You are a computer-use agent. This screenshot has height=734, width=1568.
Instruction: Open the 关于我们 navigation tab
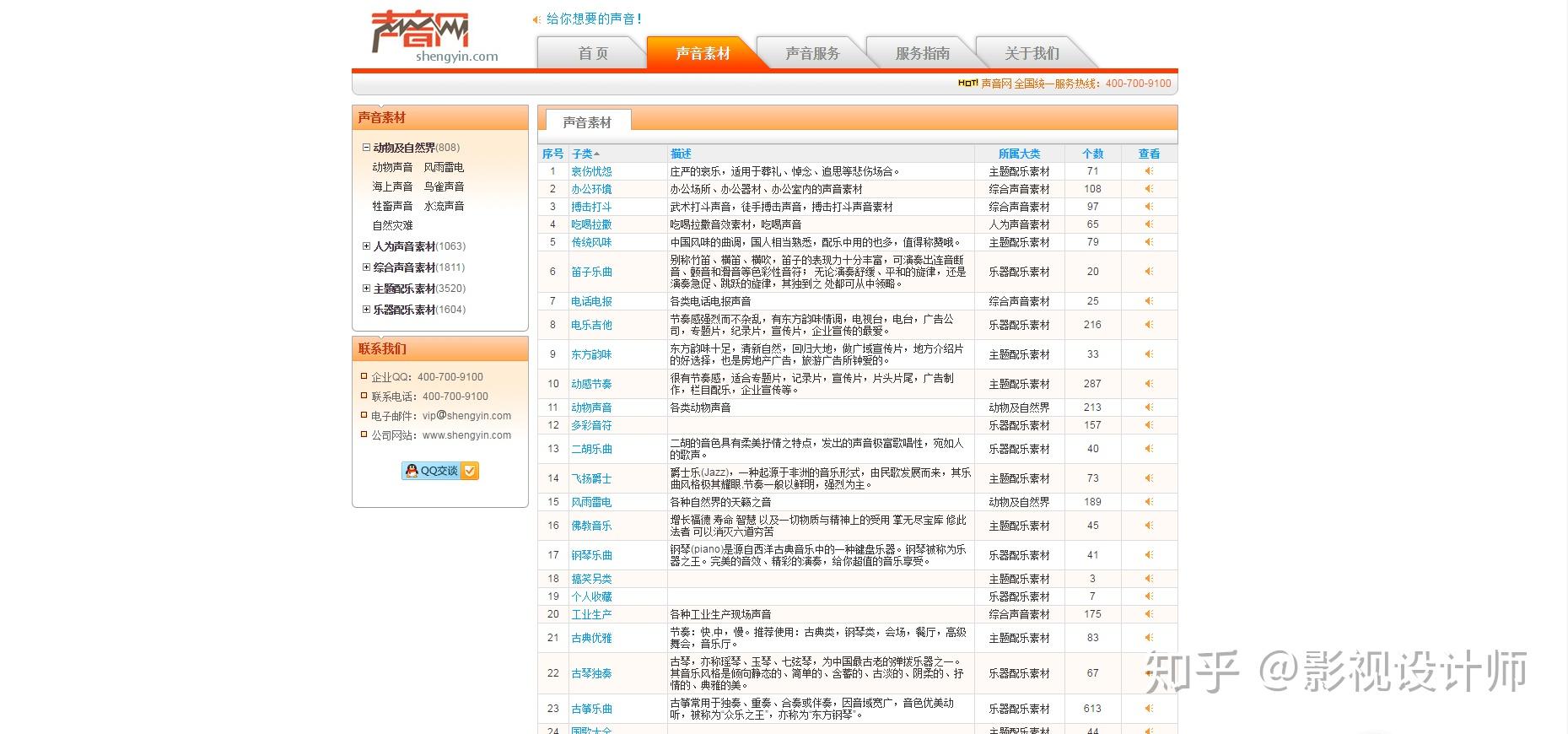click(x=1032, y=53)
